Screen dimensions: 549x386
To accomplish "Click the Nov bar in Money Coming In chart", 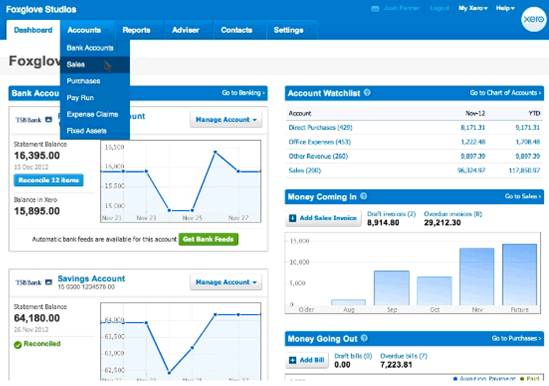I will 477,276.
